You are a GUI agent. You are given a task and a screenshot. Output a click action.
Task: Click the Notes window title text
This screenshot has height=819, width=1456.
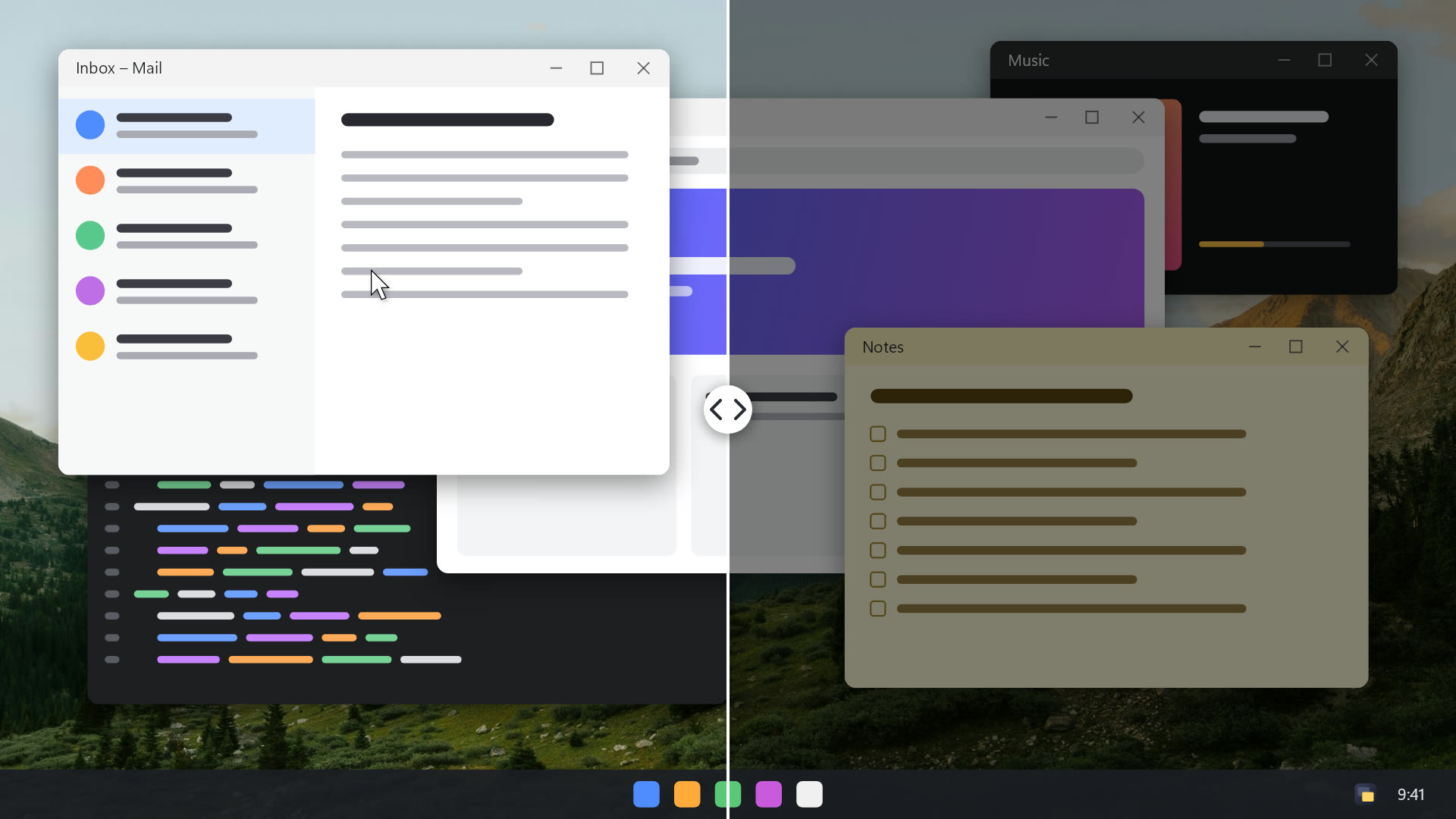883,347
